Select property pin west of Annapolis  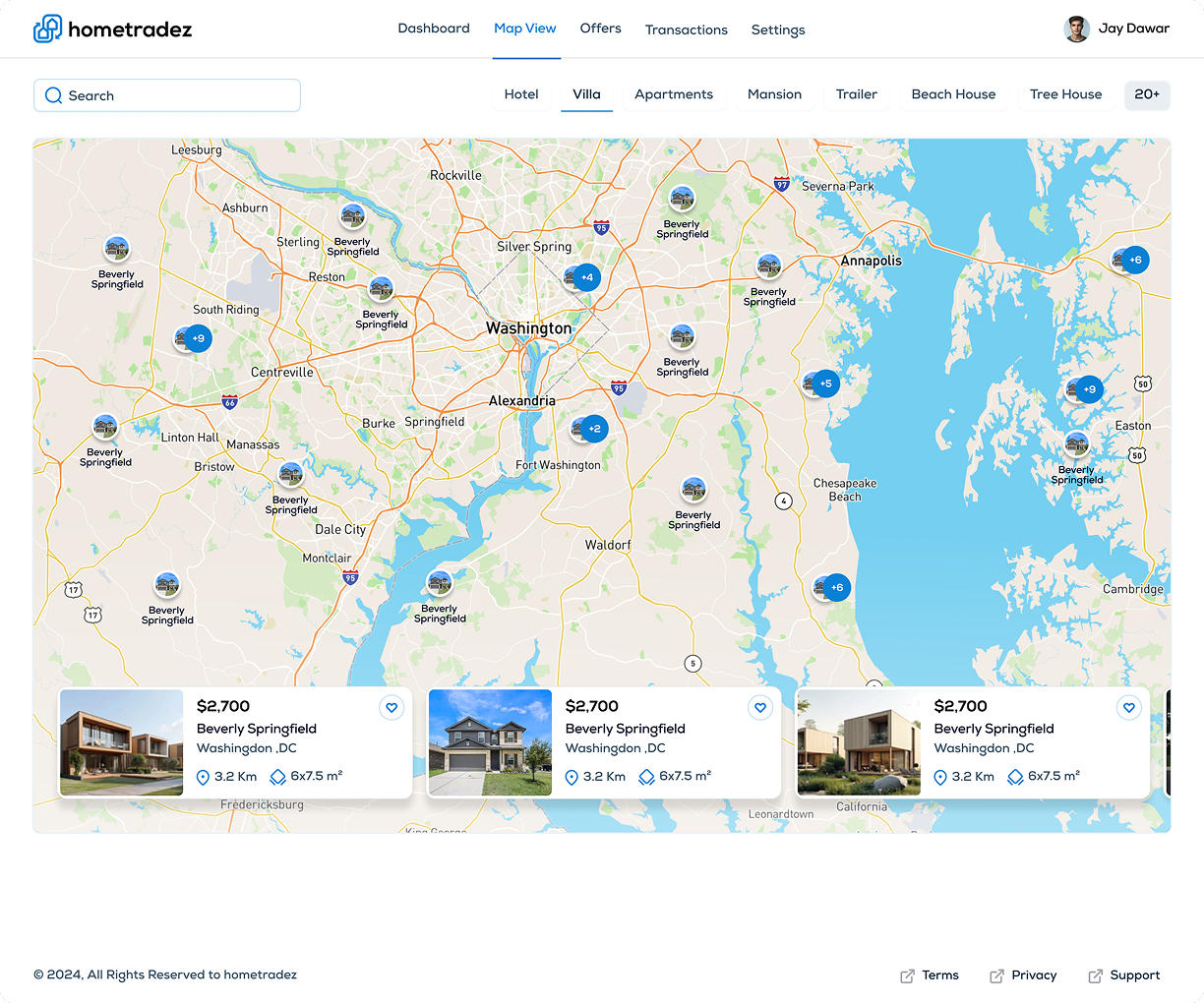769,265
